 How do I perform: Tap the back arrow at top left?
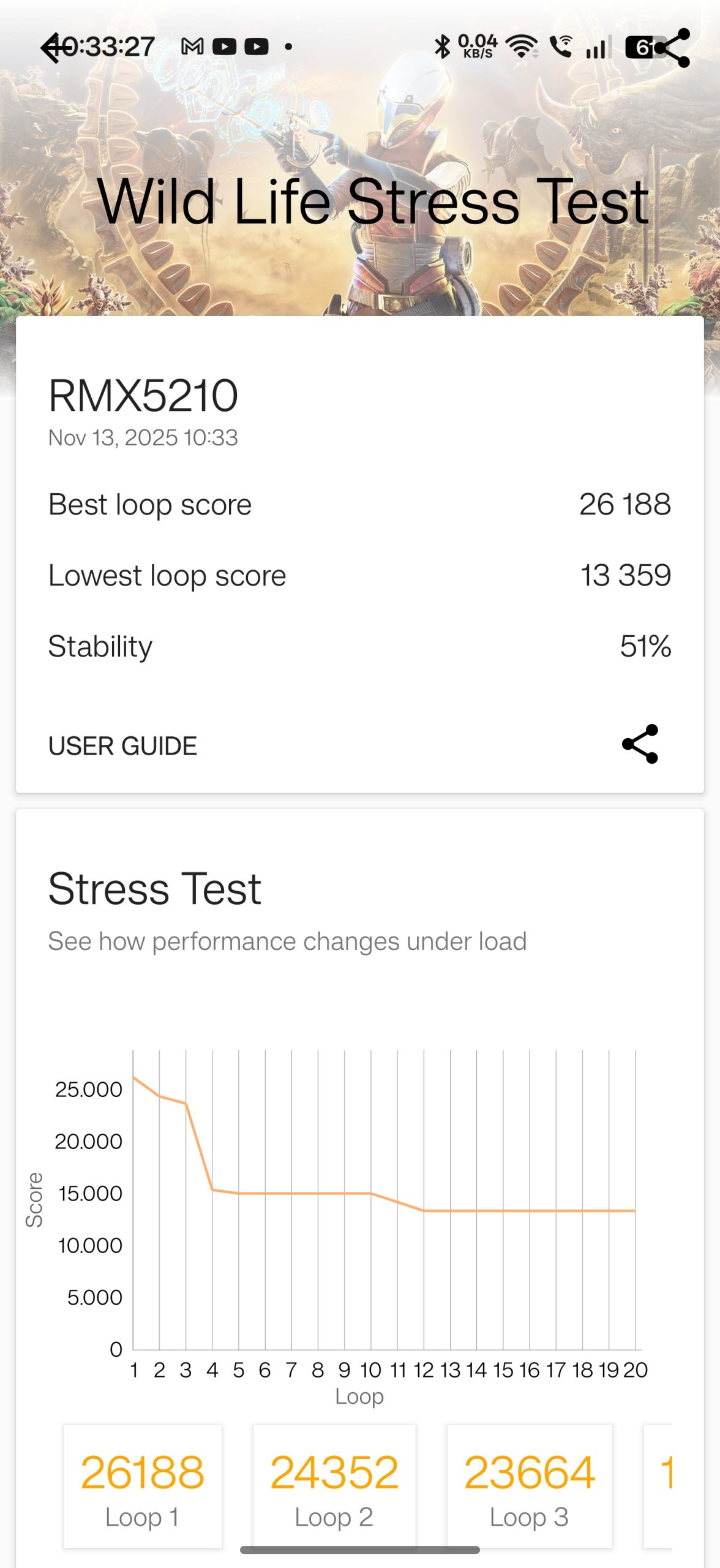[56, 48]
